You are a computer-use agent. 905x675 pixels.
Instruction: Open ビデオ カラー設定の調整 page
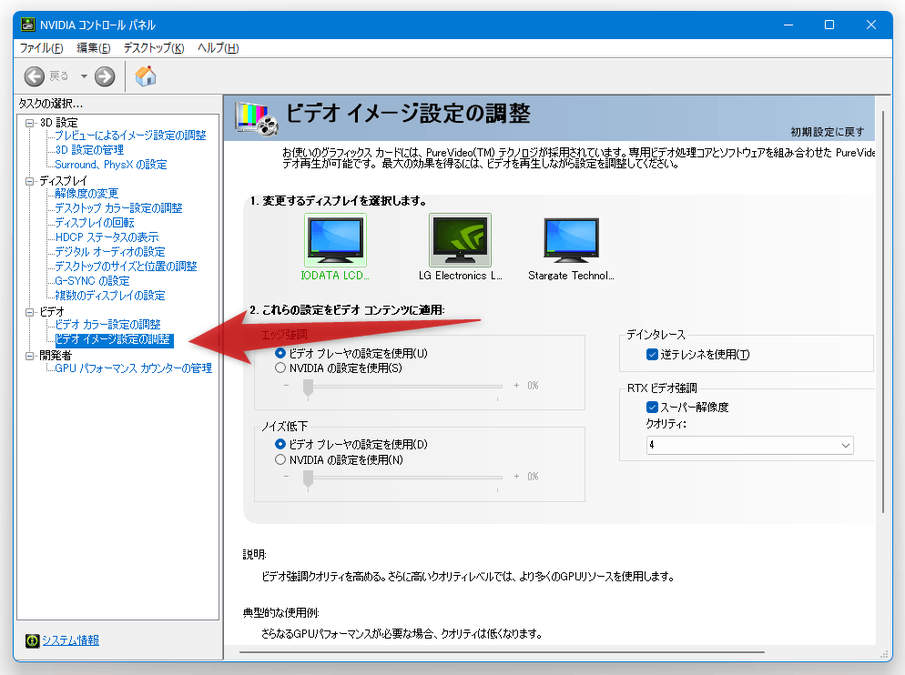107,324
